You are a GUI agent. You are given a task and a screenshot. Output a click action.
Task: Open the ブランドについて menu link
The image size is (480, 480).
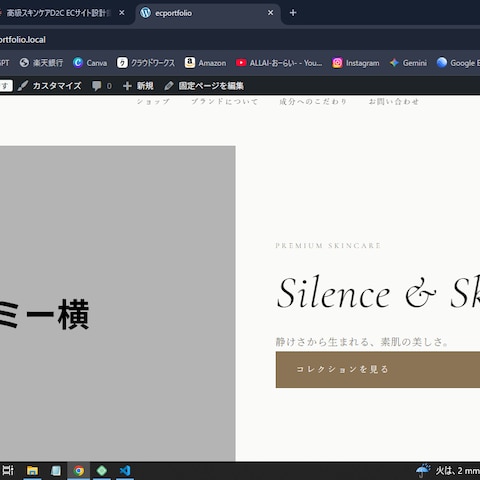[225, 101]
